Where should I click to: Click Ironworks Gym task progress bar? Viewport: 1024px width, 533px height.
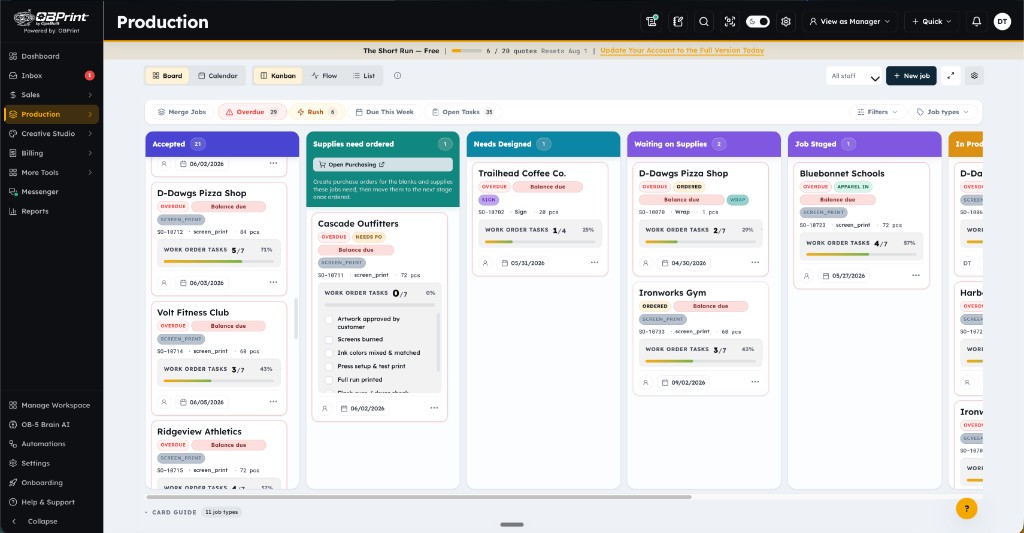pos(701,361)
